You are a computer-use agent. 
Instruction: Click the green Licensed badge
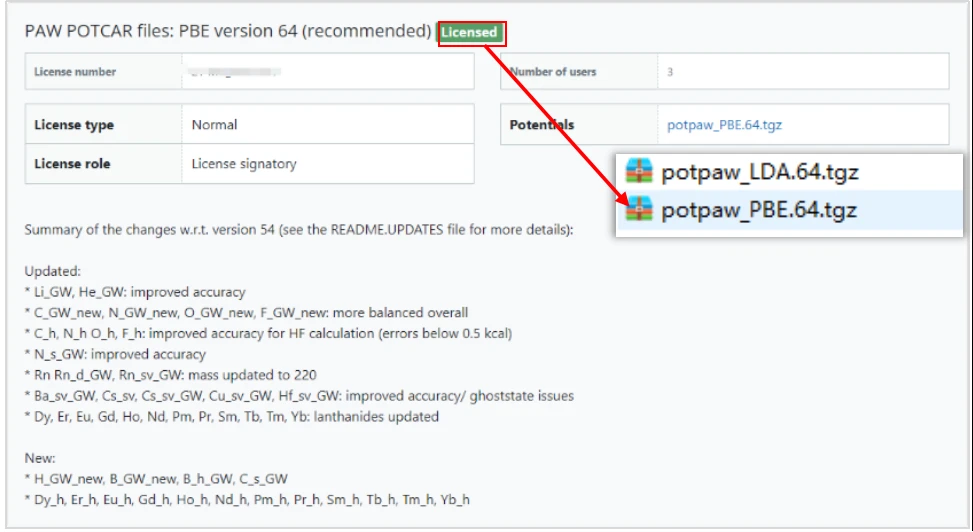click(470, 33)
